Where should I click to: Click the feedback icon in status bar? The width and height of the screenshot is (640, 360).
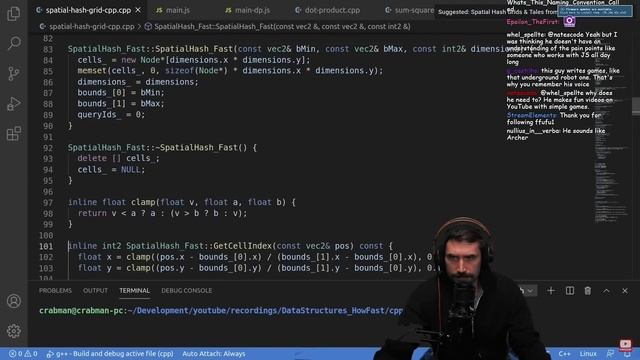click(610, 354)
